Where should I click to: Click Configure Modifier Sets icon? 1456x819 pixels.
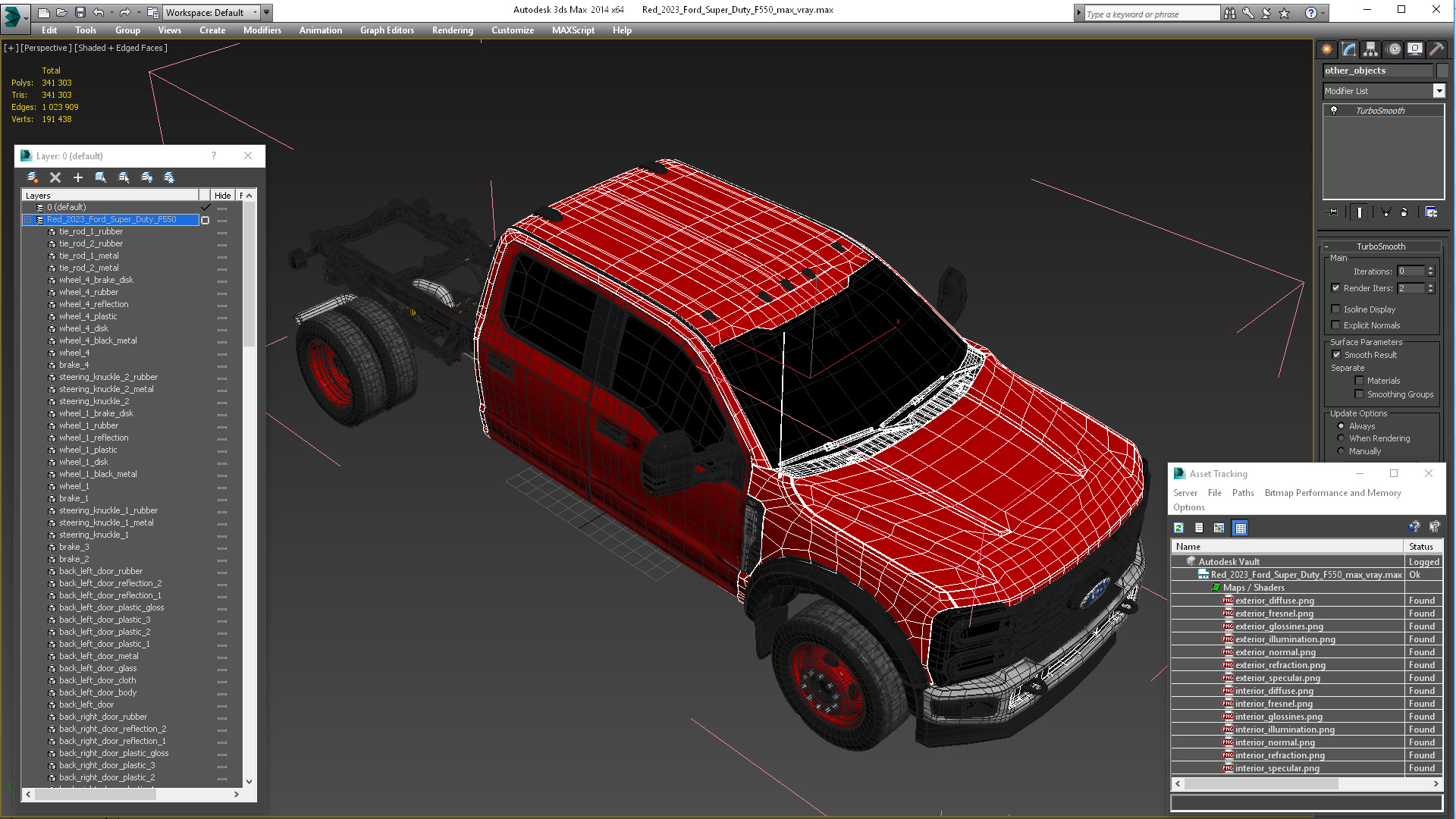click(1431, 212)
